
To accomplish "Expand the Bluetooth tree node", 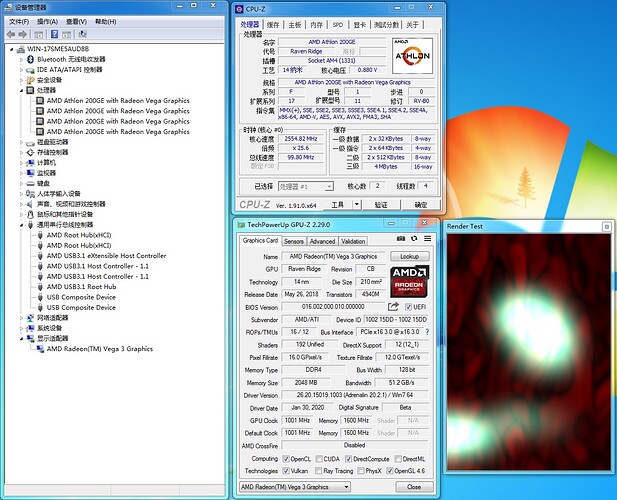I will pos(22,59).
